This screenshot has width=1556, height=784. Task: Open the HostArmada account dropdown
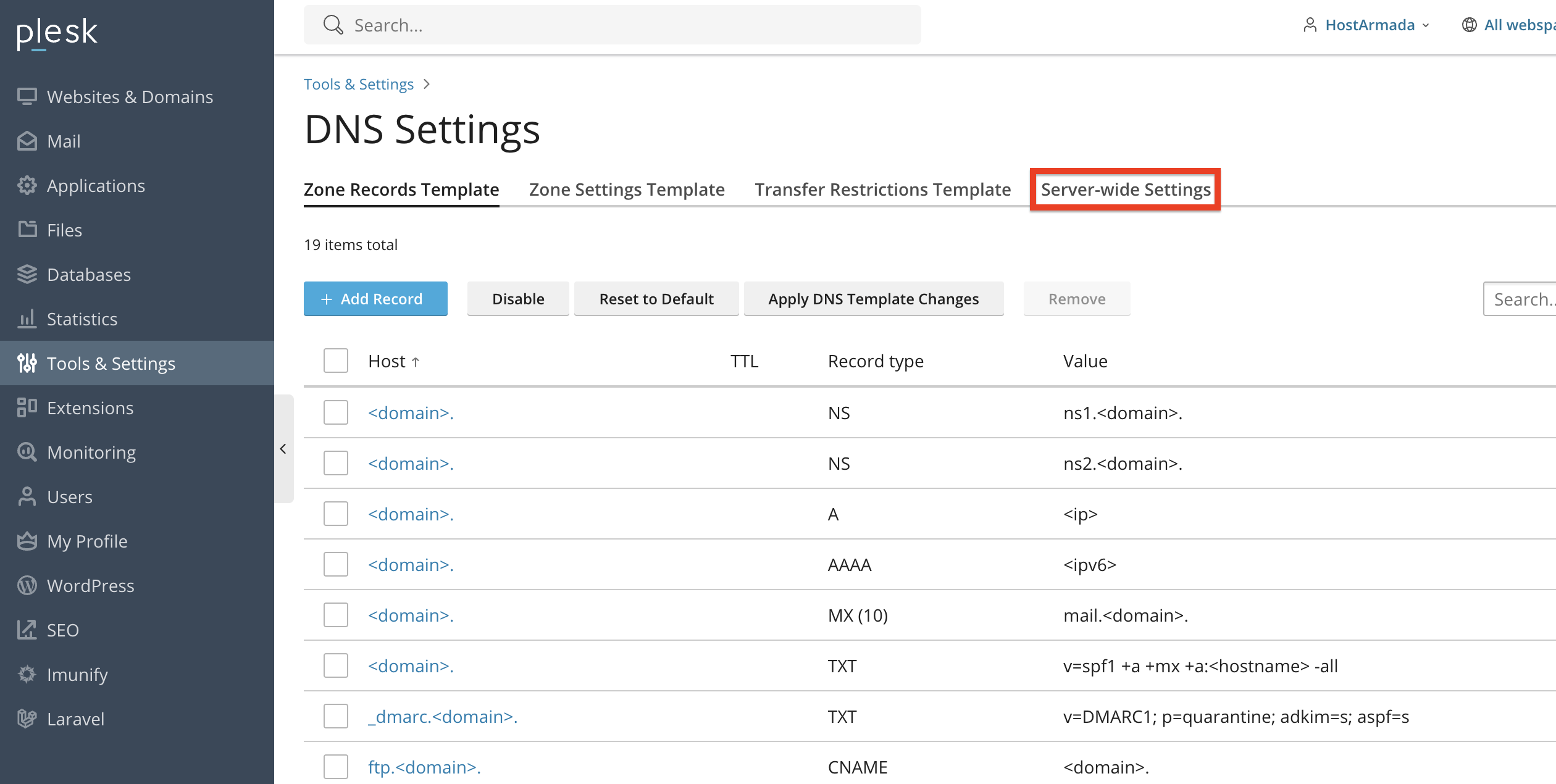coord(1366,25)
